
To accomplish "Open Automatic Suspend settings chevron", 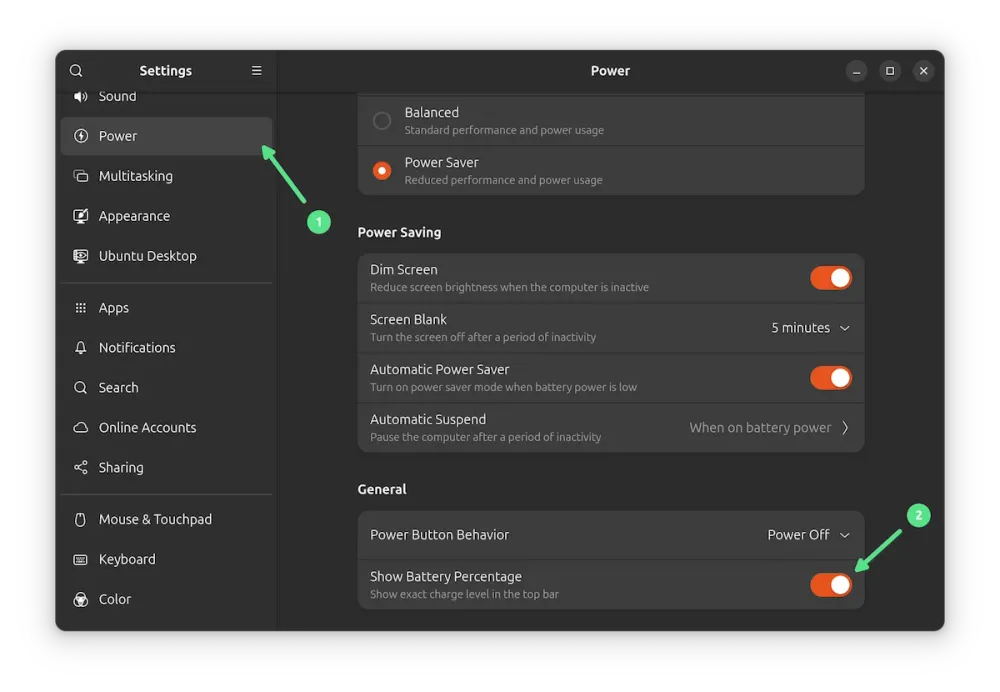I will pyautogui.click(x=845, y=428).
